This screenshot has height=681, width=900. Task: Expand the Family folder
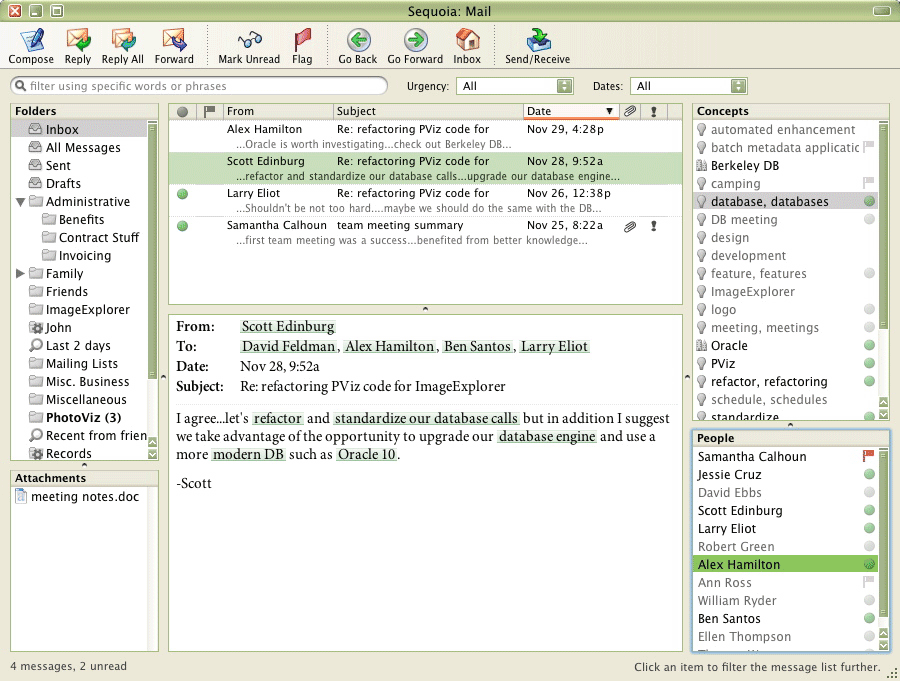click(x=20, y=273)
